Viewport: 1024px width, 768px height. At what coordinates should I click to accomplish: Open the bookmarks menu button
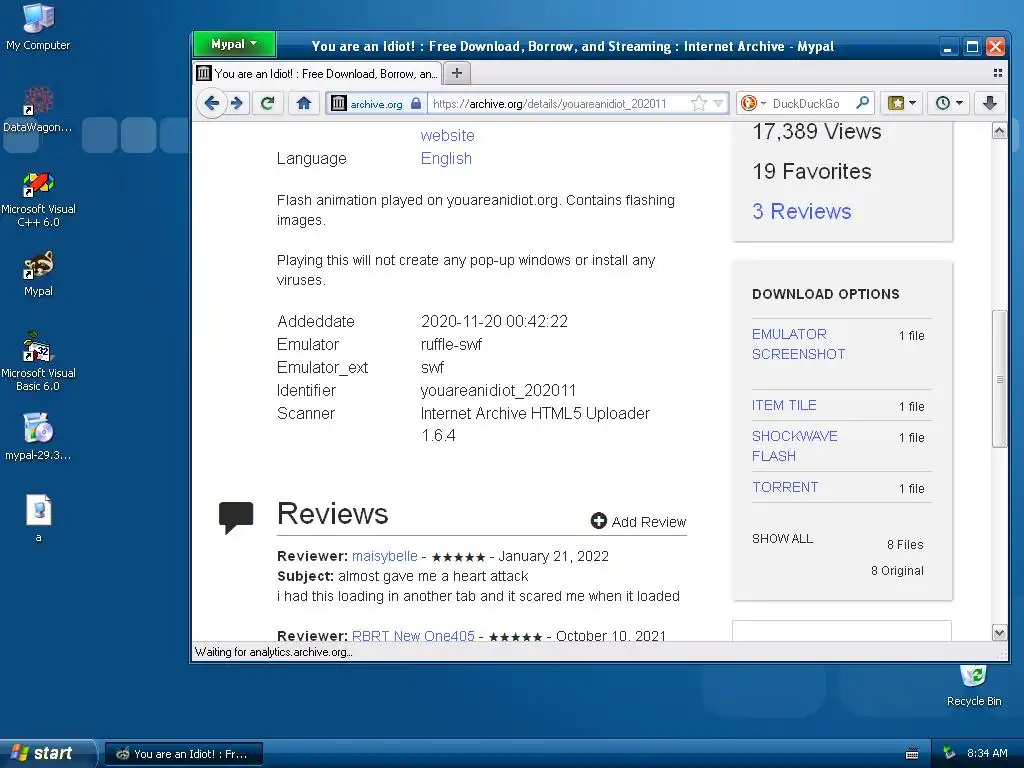903,103
